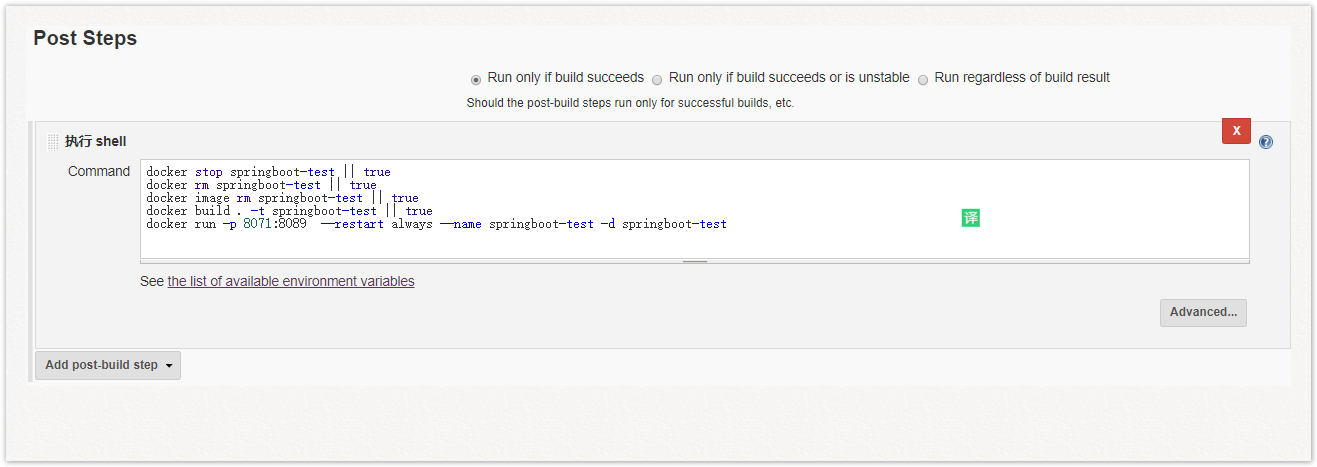This screenshot has width=1317, height=467.
Task: Click the Command textarea resize grip
Action: [x=695, y=261]
